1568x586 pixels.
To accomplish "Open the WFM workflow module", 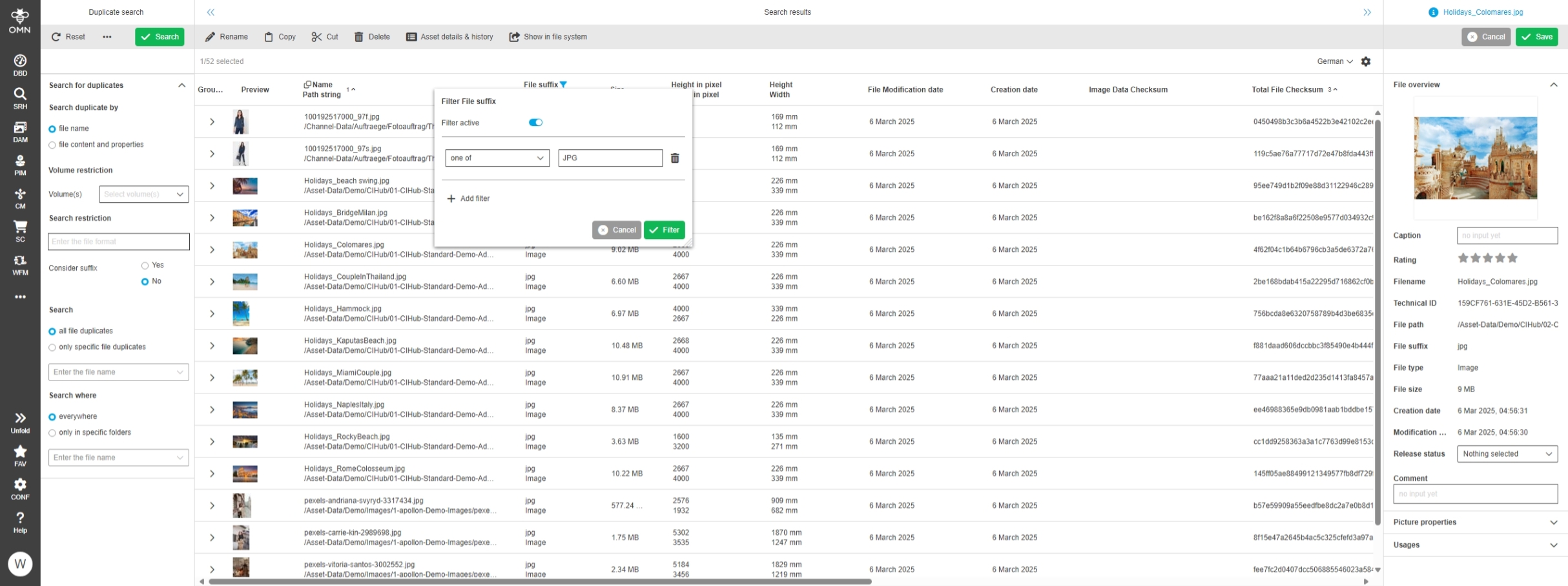I will pos(20,265).
